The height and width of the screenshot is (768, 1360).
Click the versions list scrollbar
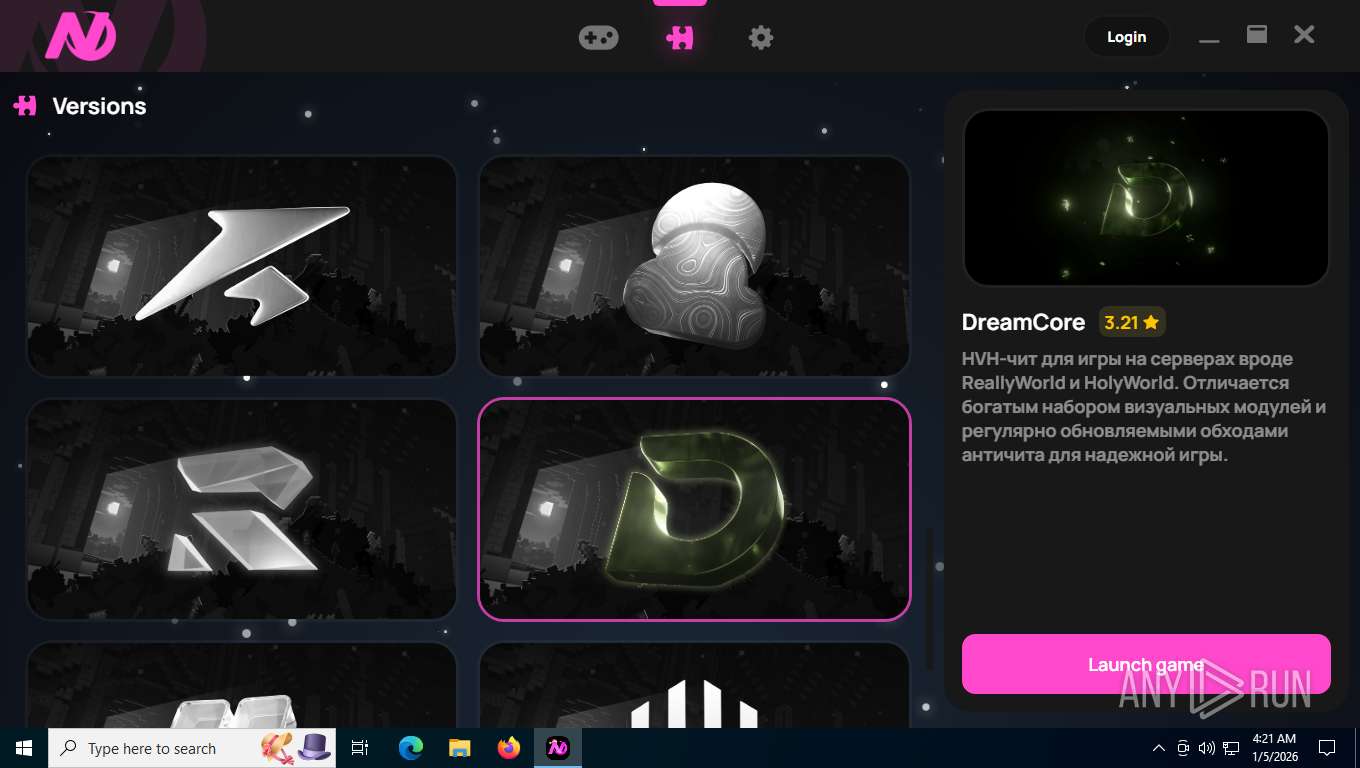point(930,598)
